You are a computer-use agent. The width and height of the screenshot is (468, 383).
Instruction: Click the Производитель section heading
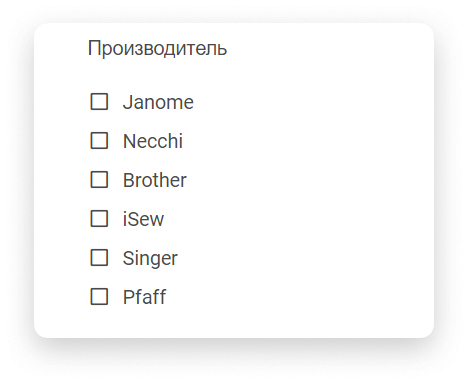click(157, 49)
